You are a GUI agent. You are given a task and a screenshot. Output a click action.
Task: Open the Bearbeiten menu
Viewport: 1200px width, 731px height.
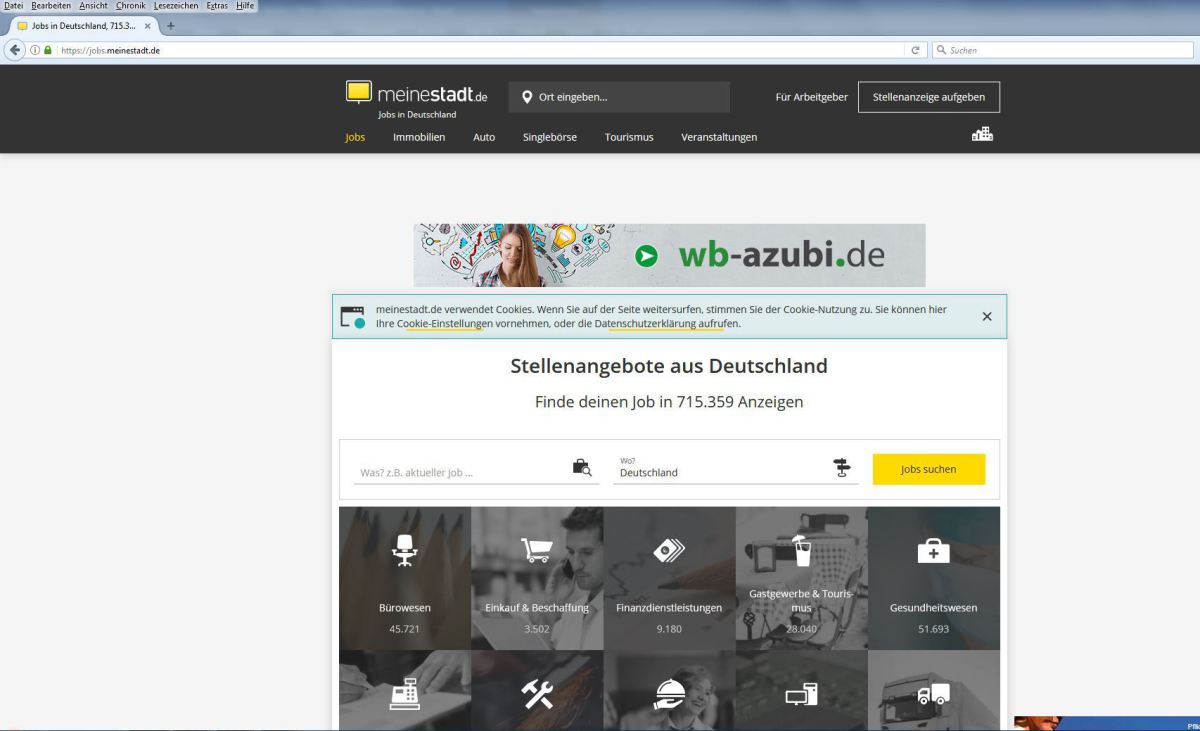pyautogui.click(x=51, y=6)
